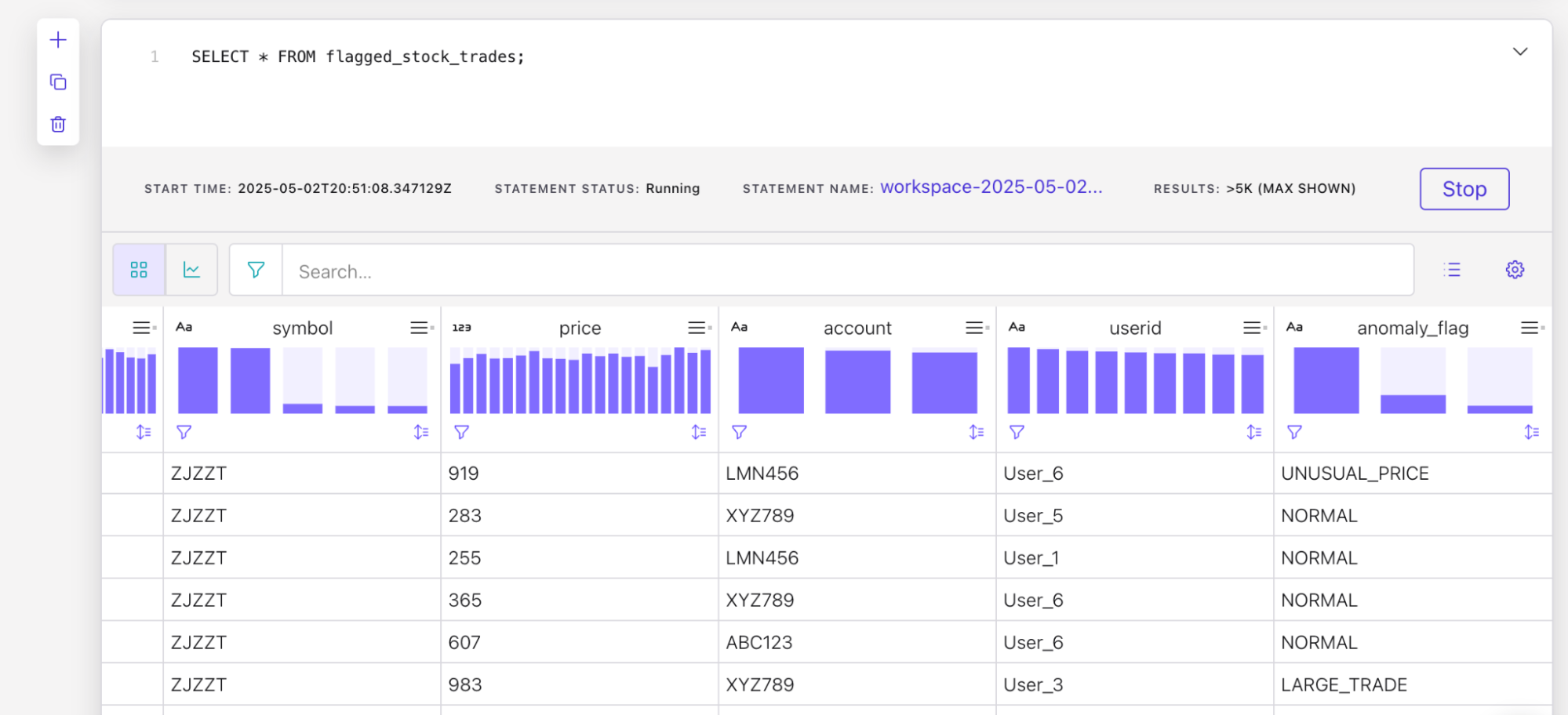Select the User_3 cell
Screen dimensions: 1568x715
(x=1135, y=684)
